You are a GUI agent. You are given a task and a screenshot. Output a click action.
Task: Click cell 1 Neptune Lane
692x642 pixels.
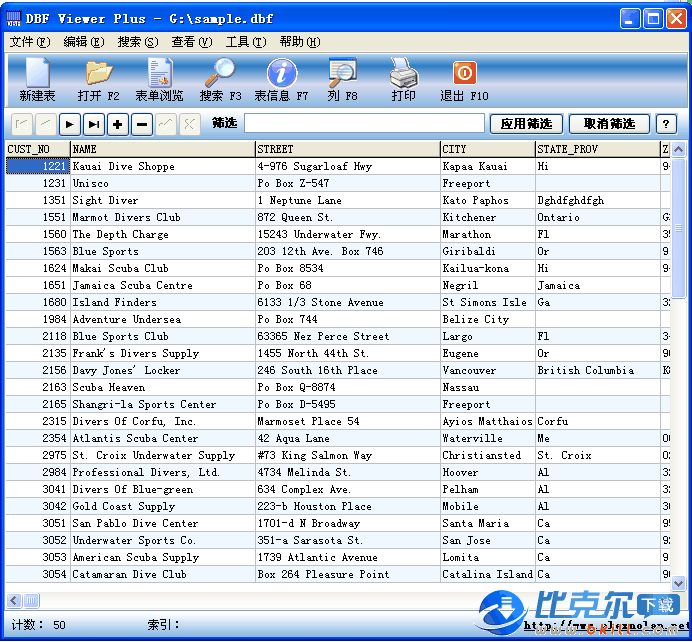348,200
